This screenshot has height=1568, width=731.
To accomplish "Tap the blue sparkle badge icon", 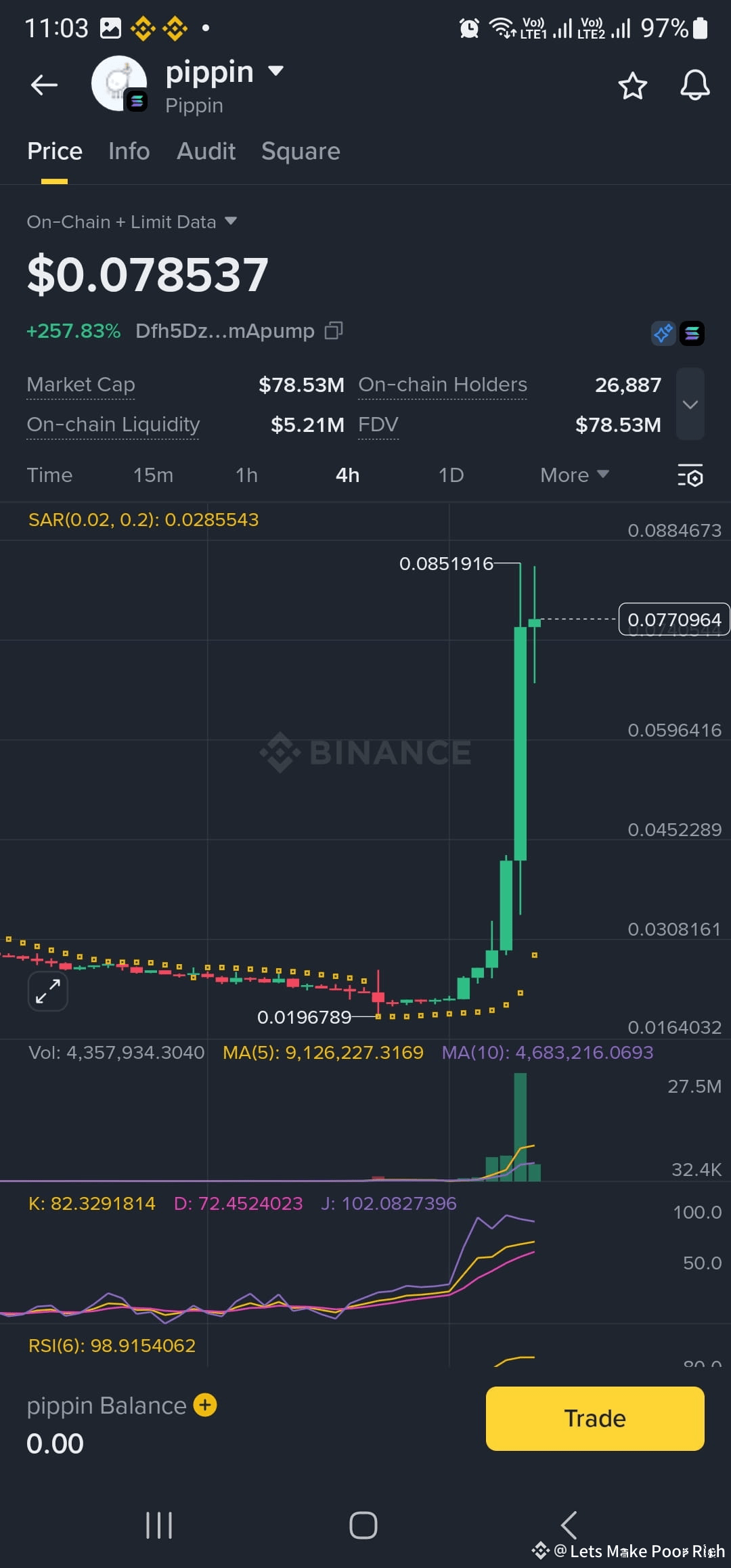I will coord(663,333).
